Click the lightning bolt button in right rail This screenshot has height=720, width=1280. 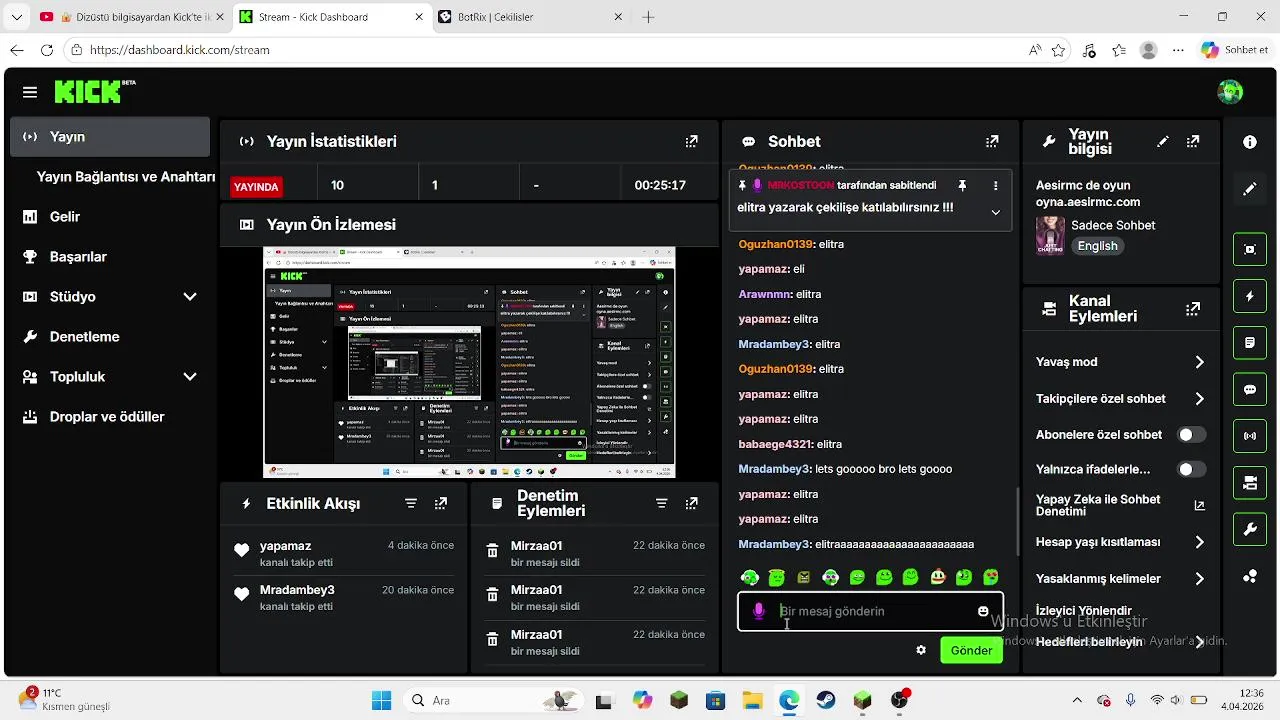[1250, 296]
